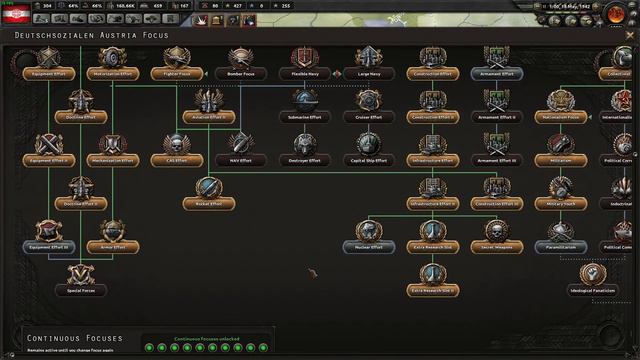Click the 18 May 1942 date display
The width and height of the screenshot is (640, 360).
(x=569, y=7)
